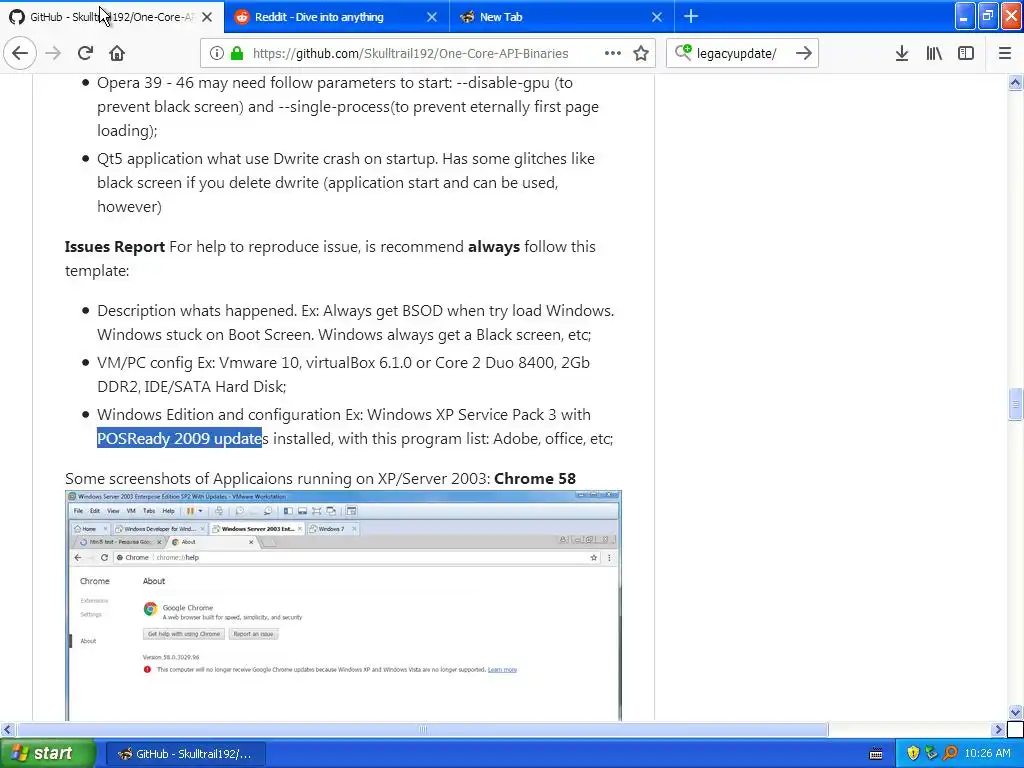Select GitHub taskbar window button
The image size is (1024, 768).
pyautogui.click(x=185, y=754)
